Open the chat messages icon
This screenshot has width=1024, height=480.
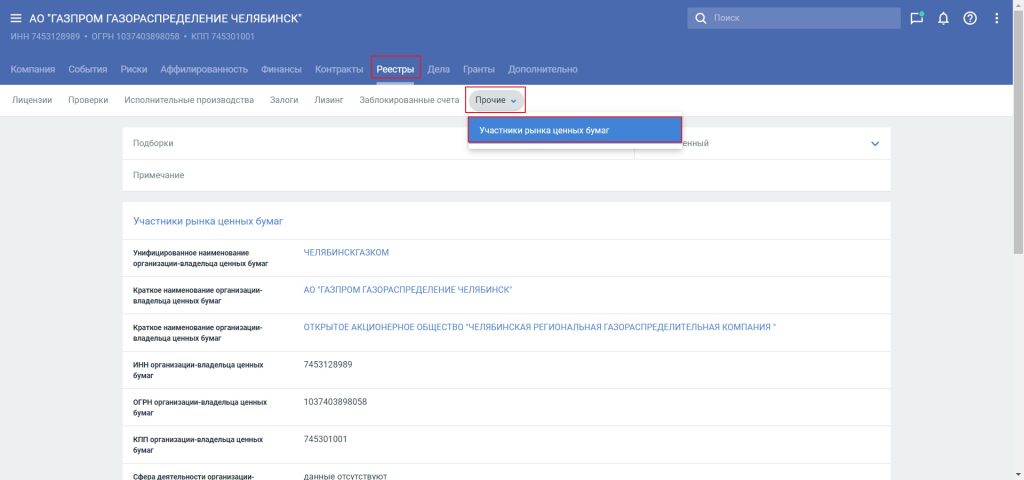tap(917, 18)
